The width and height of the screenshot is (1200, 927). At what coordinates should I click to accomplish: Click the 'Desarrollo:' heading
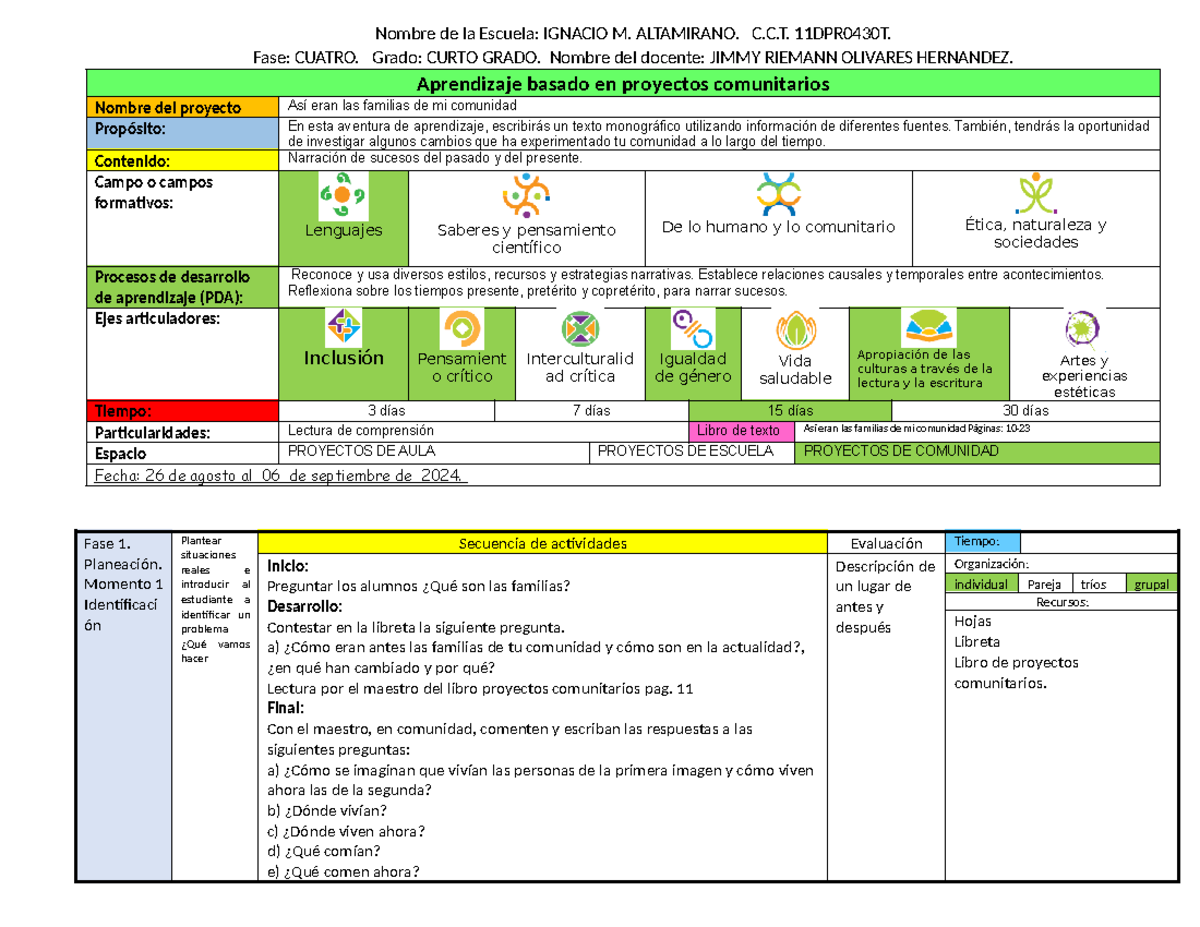[x=304, y=606]
